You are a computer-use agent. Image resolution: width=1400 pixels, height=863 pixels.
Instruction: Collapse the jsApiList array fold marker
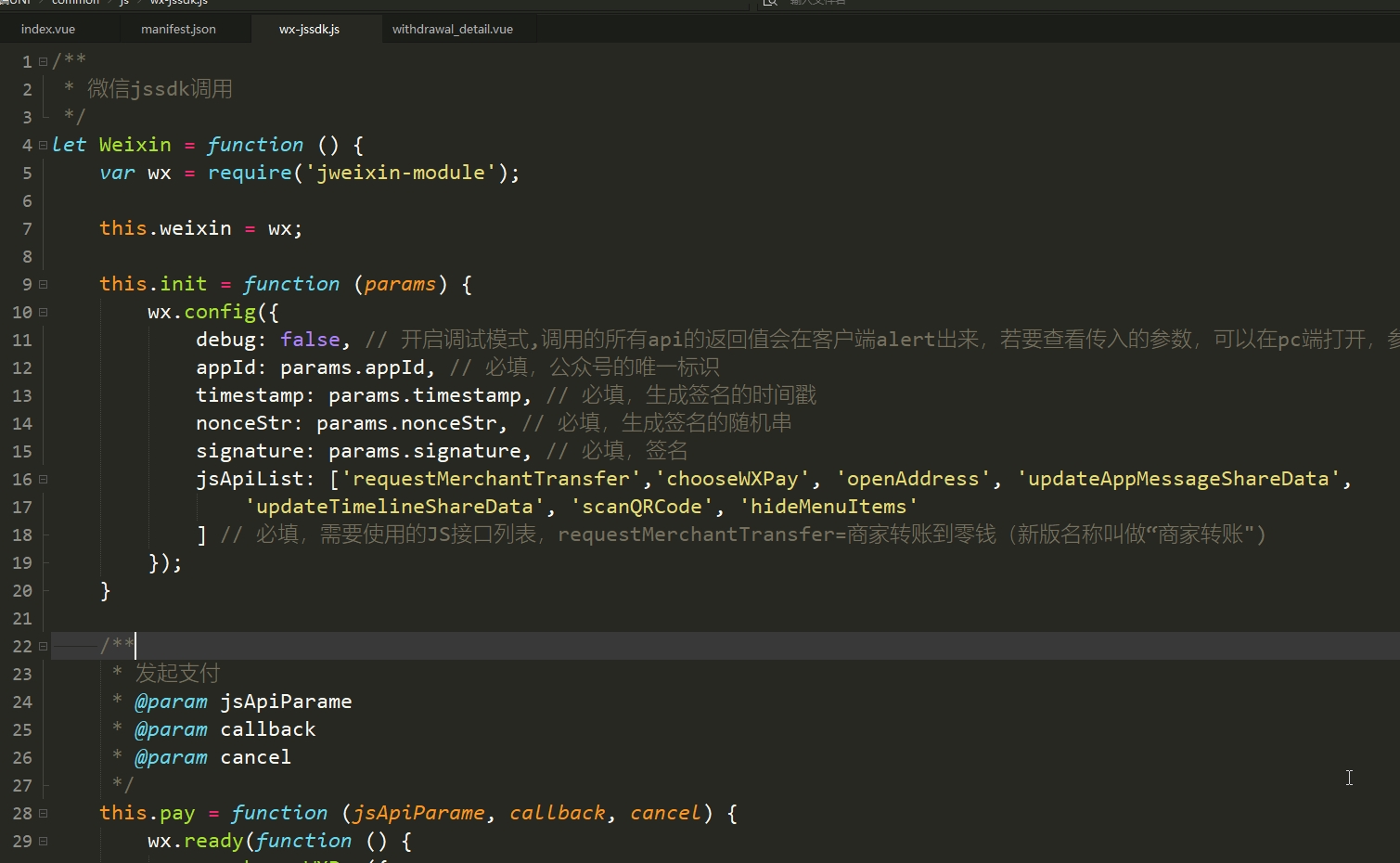pos(43,480)
